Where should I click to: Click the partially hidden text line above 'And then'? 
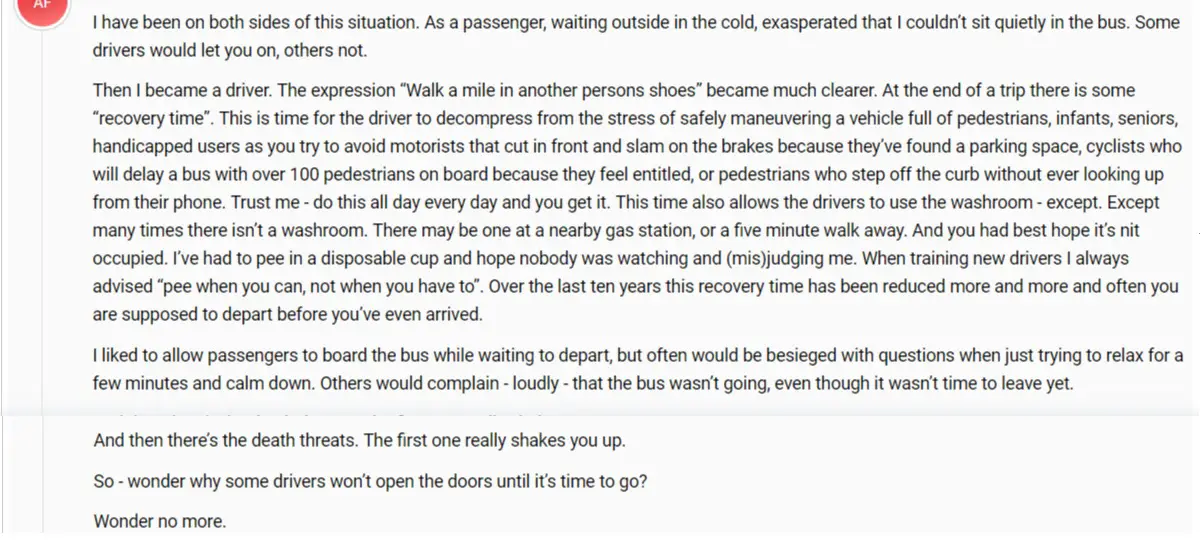[x=330, y=411]
